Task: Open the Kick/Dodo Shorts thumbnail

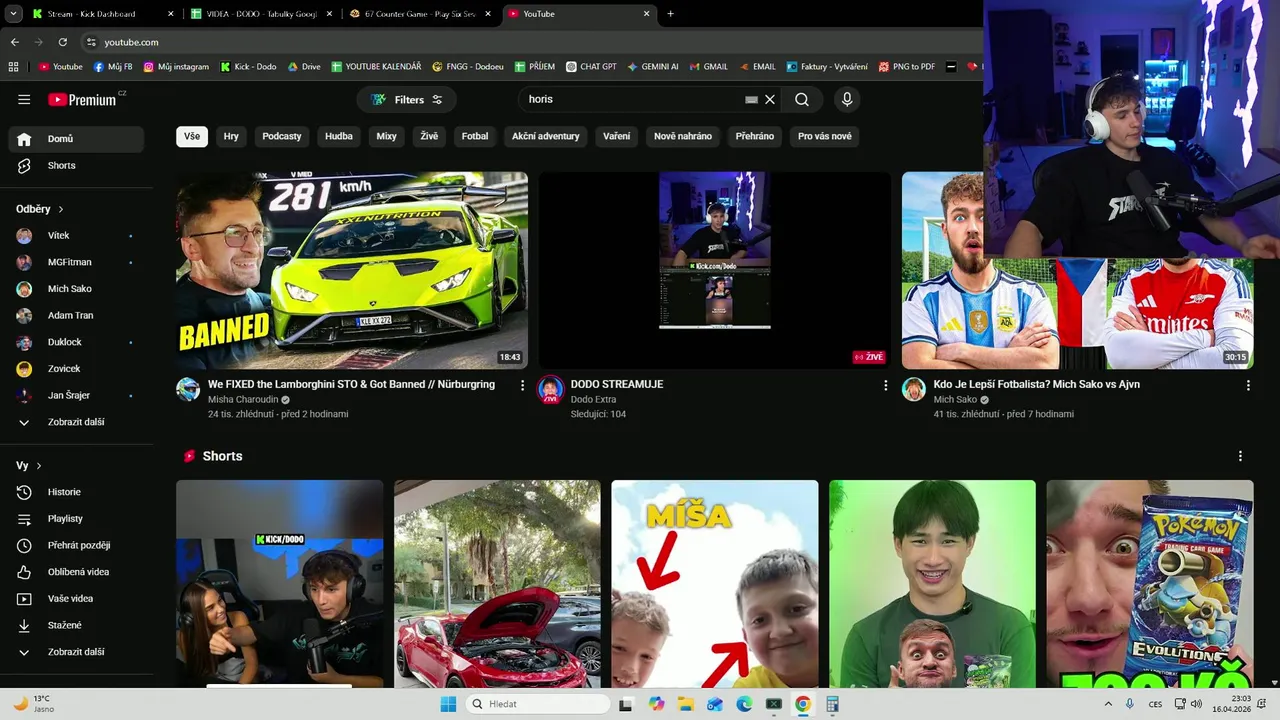Action: [280, 583]
